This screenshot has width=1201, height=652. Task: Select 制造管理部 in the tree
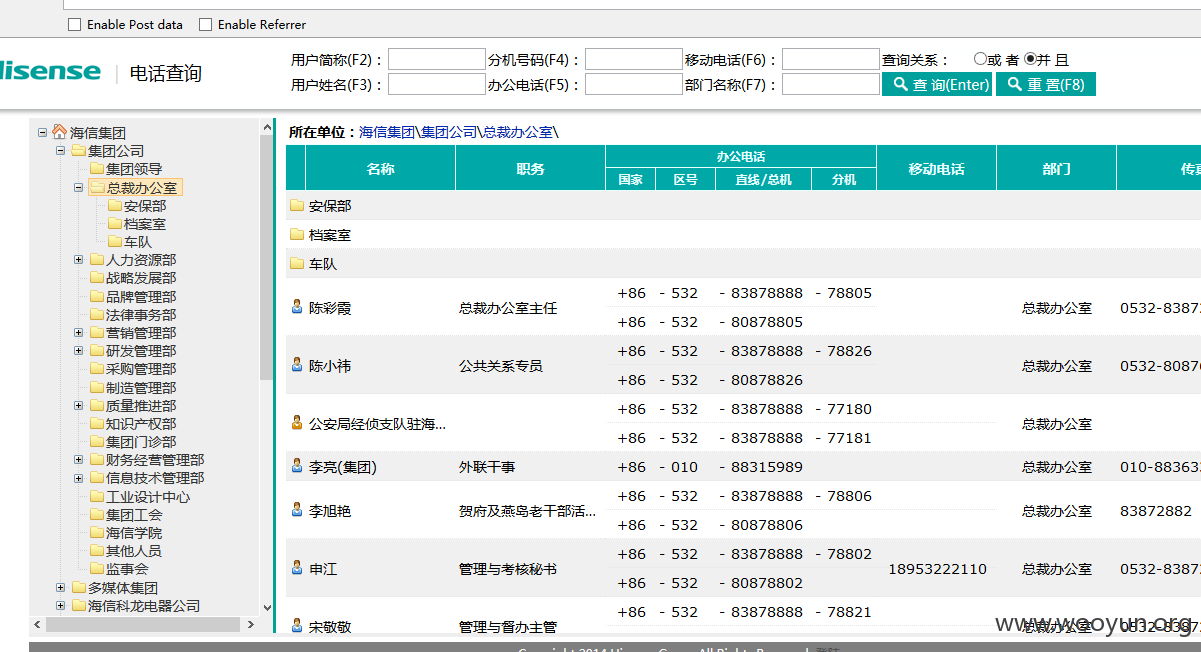(x=141, y=387)
